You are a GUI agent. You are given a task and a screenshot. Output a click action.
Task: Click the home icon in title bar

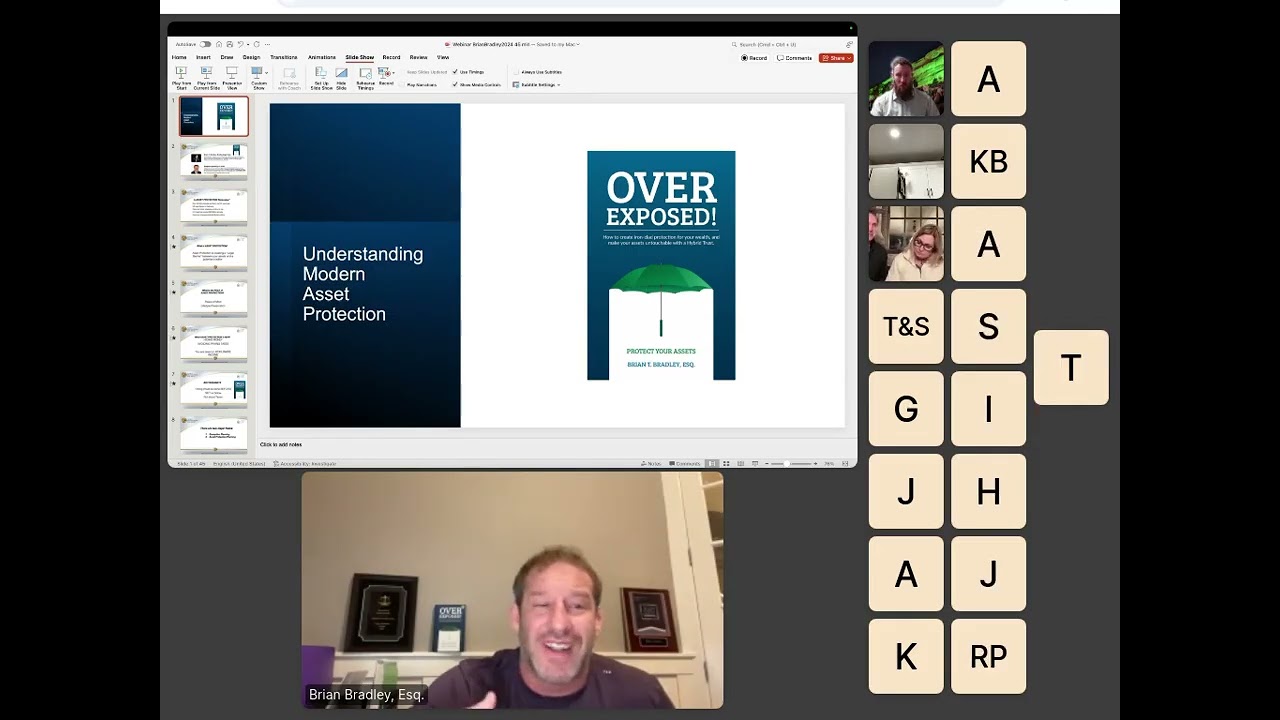click(219, 44)
